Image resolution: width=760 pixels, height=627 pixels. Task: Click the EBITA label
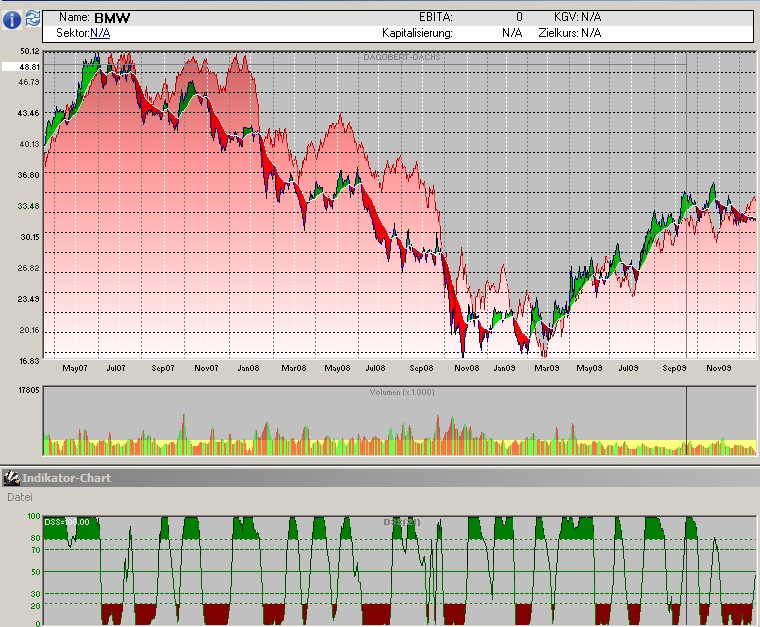[x=436, y=17]
